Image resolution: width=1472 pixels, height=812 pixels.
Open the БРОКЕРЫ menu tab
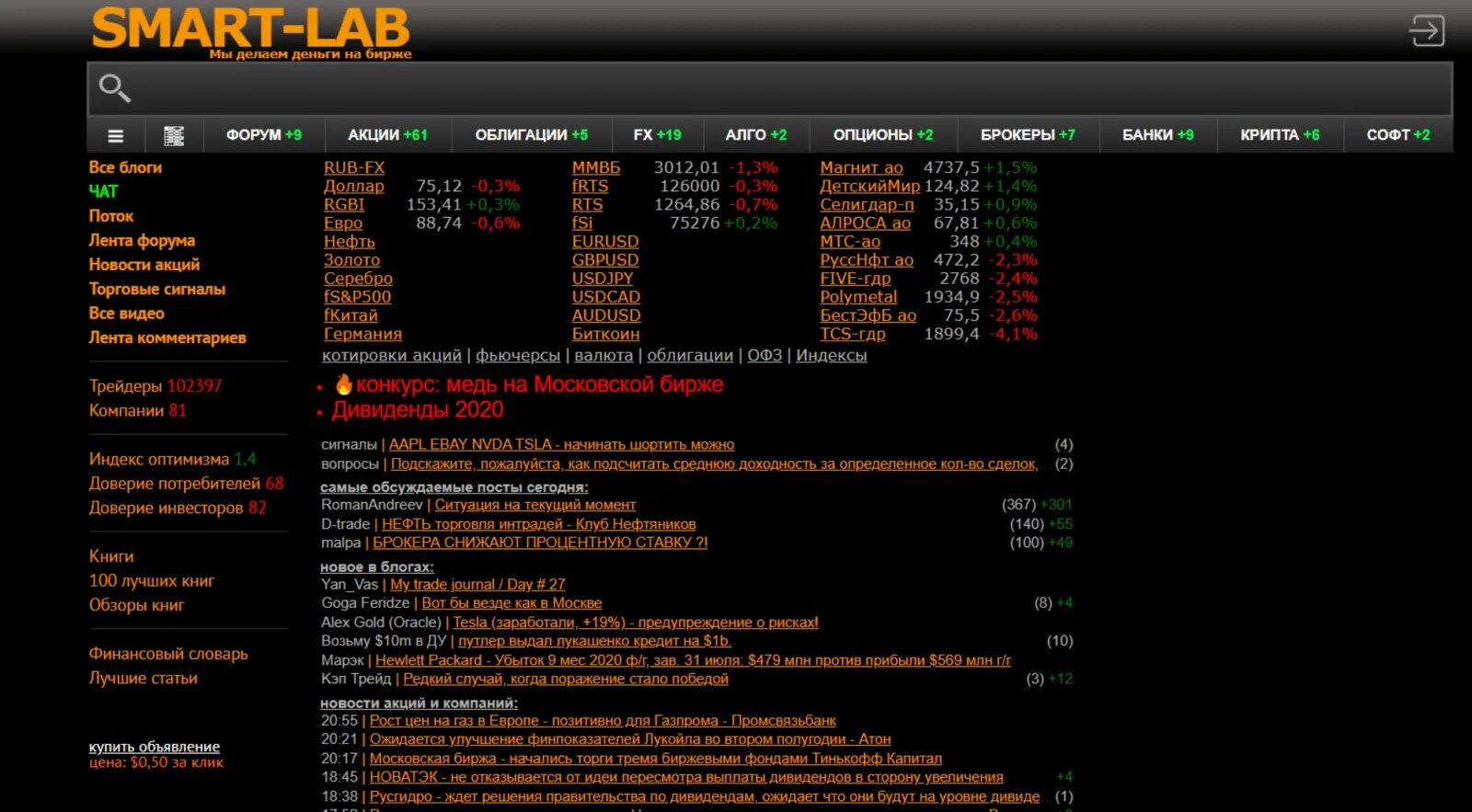tap(1028, 135)
